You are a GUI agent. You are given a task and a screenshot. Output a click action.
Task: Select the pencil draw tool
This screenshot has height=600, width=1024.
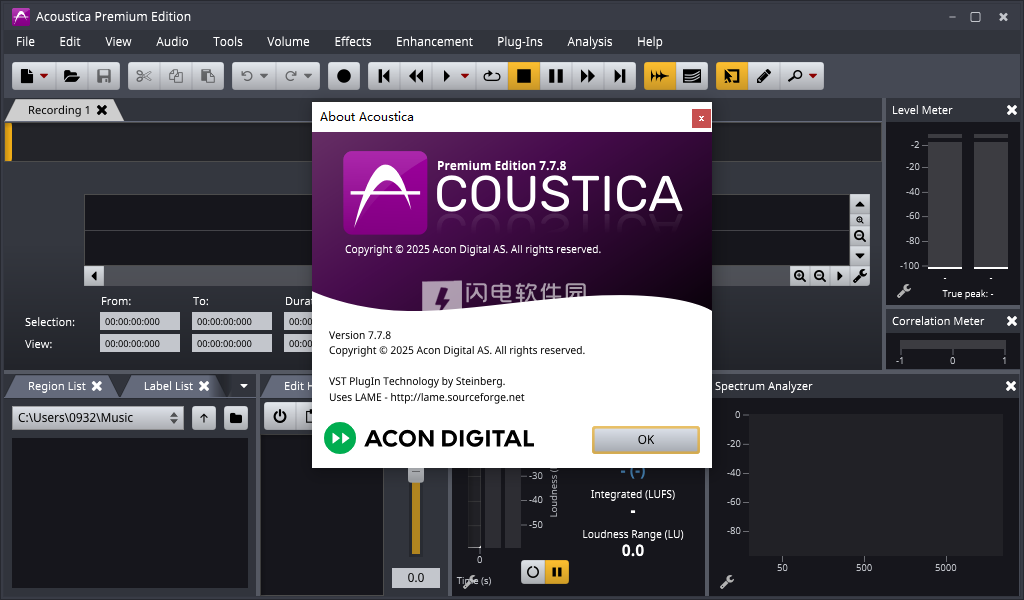click(764, 76)
